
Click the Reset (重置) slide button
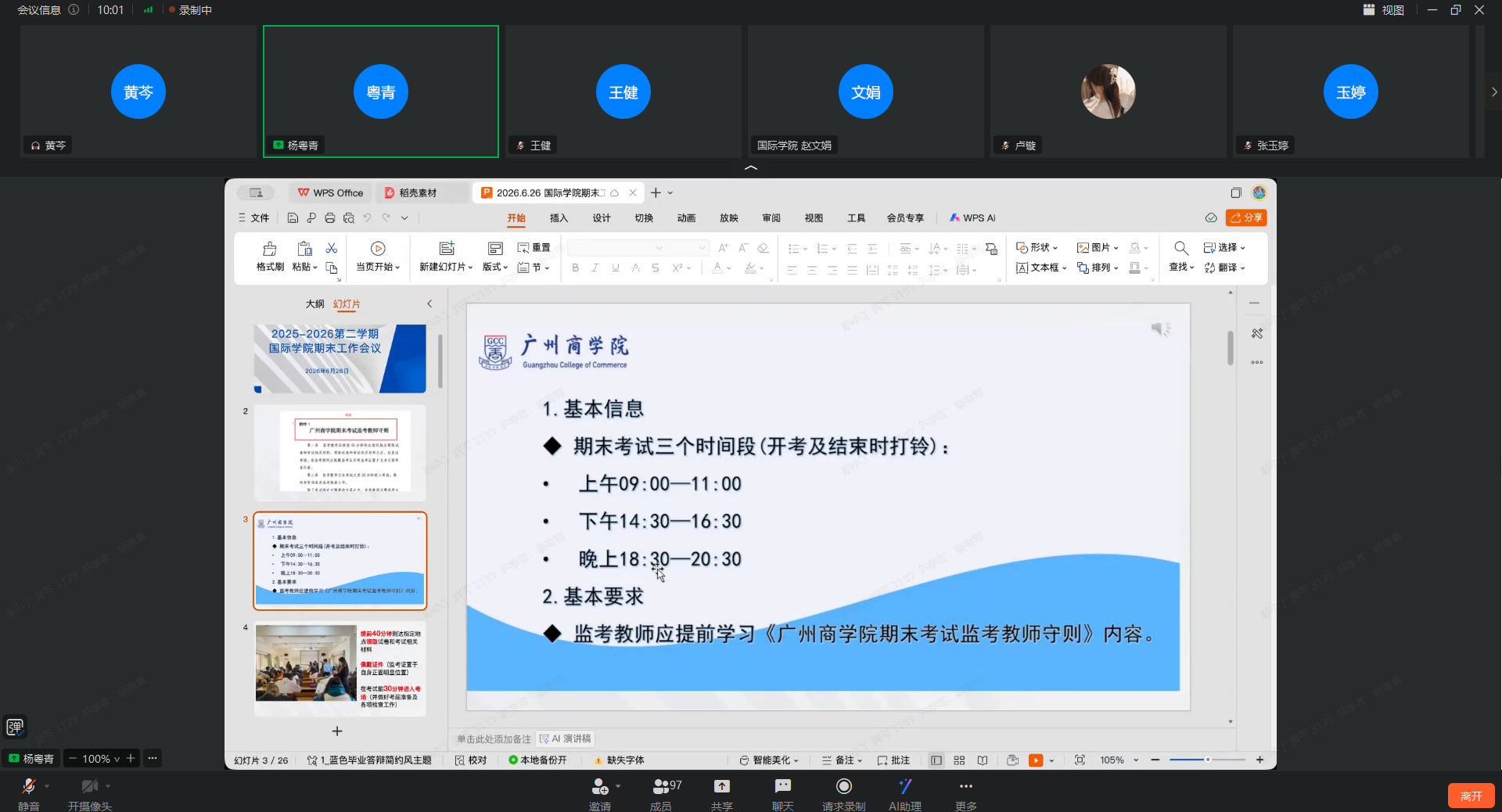pyautogui.click(x=534, y=248)
